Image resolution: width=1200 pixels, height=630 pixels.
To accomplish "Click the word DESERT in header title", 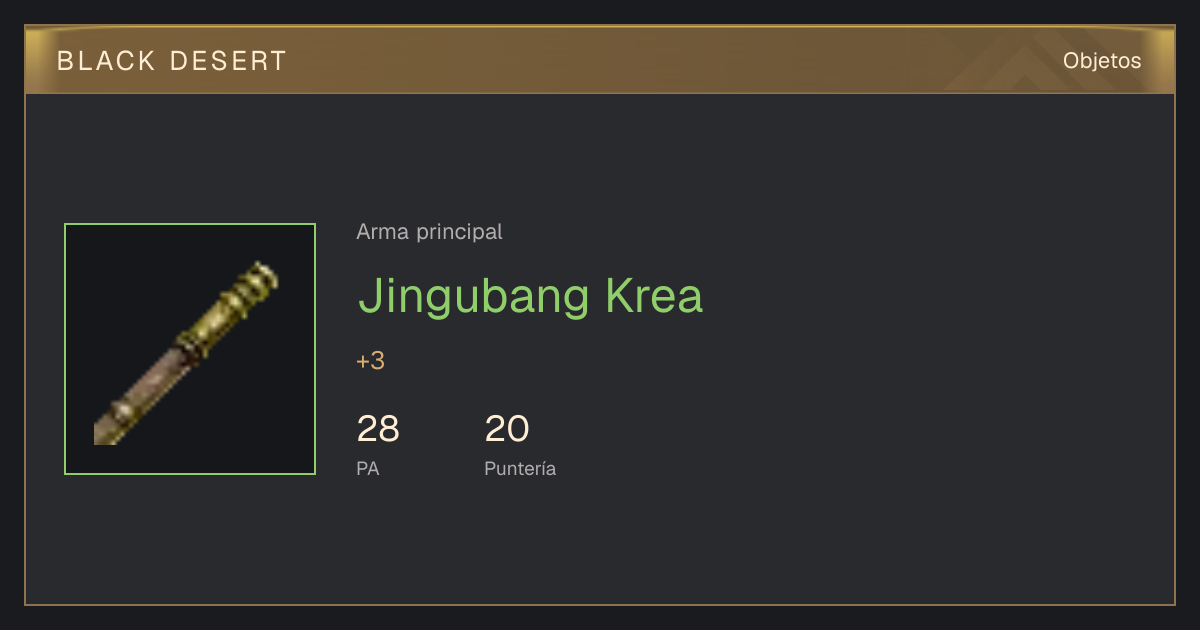I will coord(228,61).
